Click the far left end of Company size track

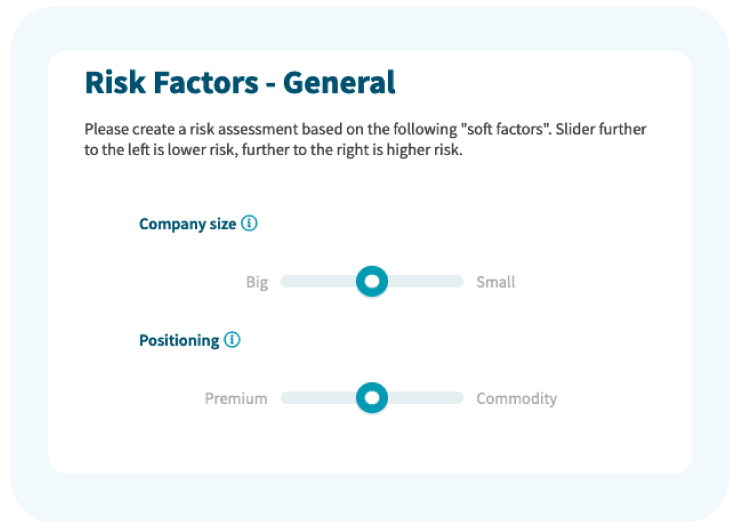point(285,282)
